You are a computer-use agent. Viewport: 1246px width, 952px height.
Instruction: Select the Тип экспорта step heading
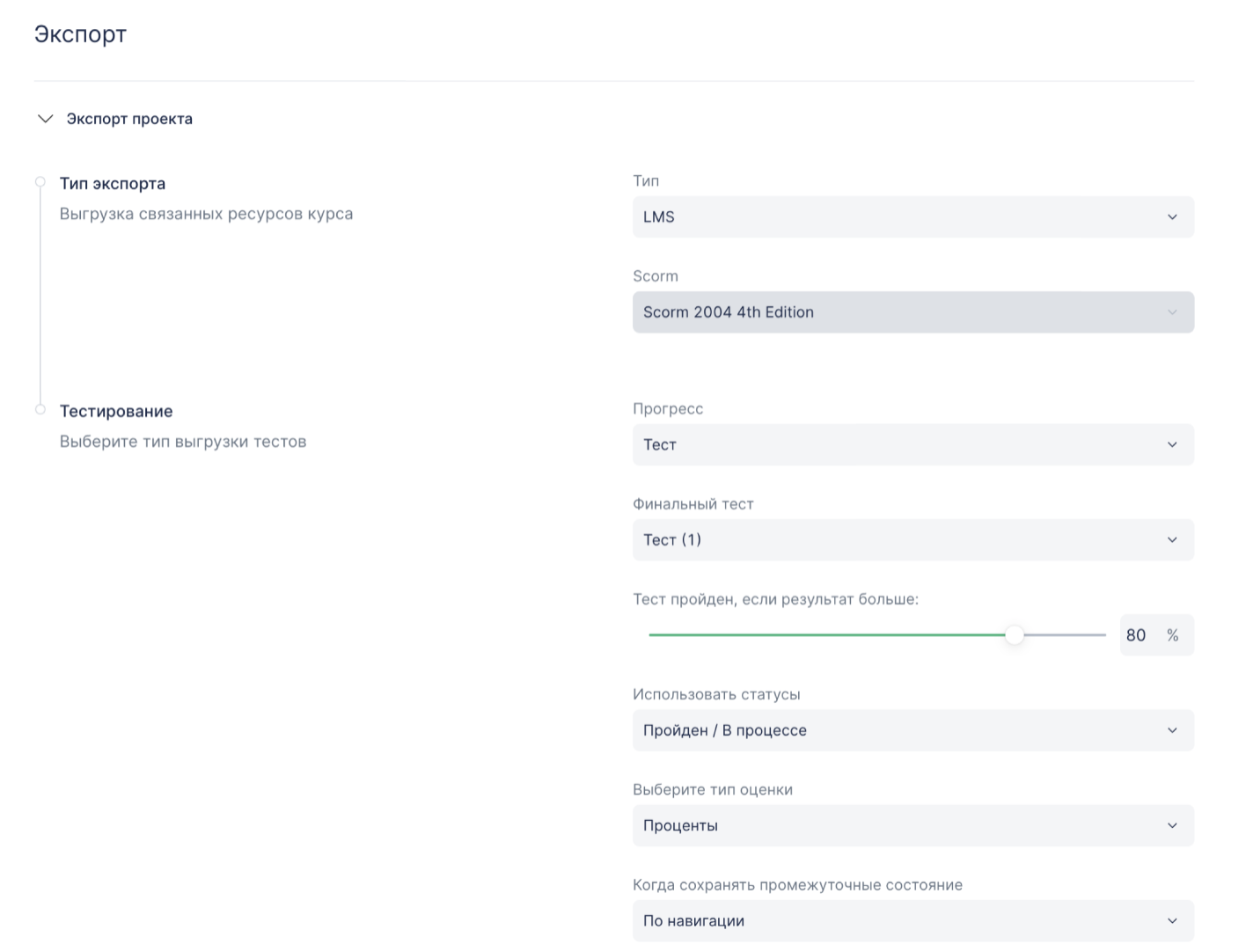113,184
